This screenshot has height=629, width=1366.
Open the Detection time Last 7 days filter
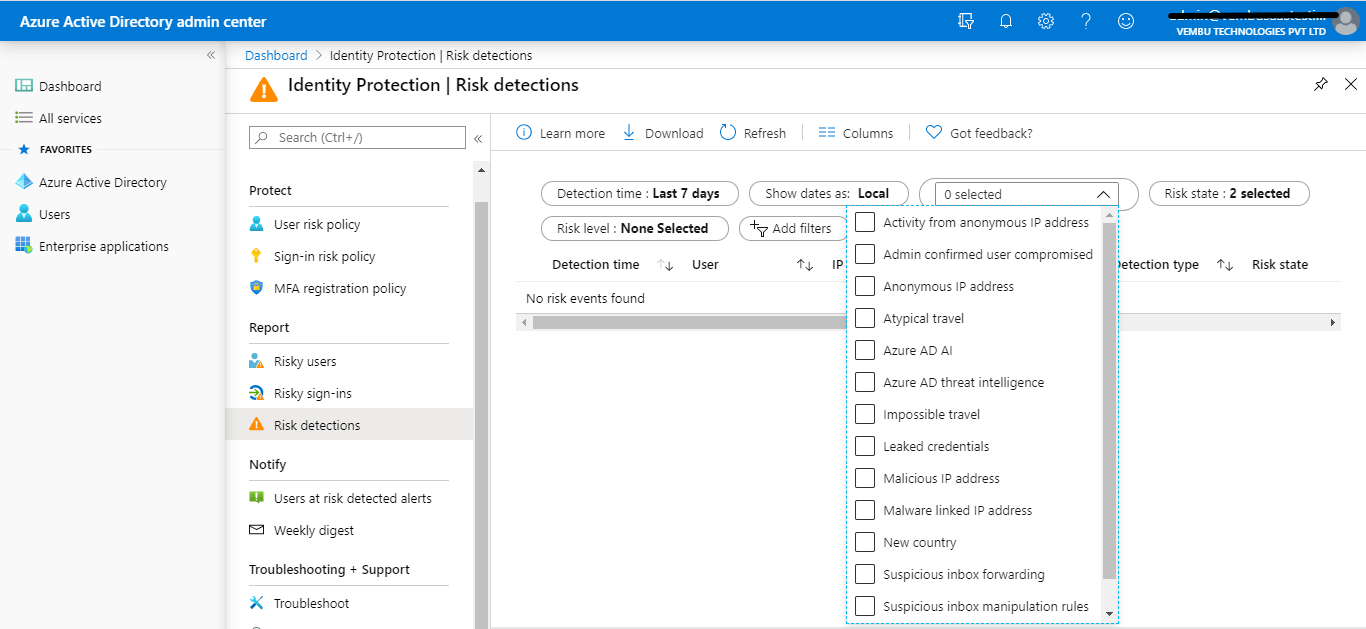pos(639,194)
